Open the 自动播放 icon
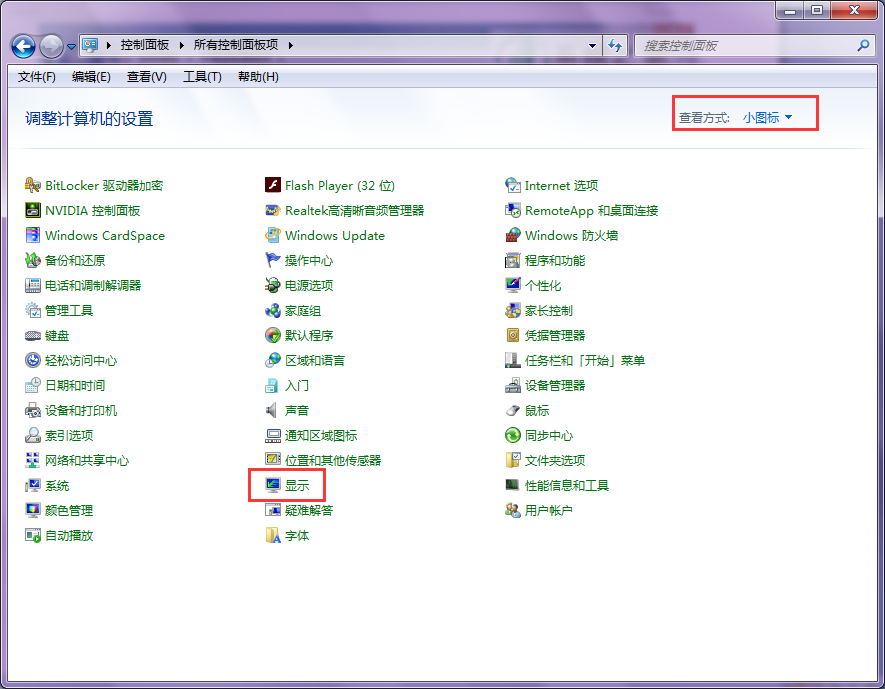This screenshot has width=885, height=689. [33, 535]
